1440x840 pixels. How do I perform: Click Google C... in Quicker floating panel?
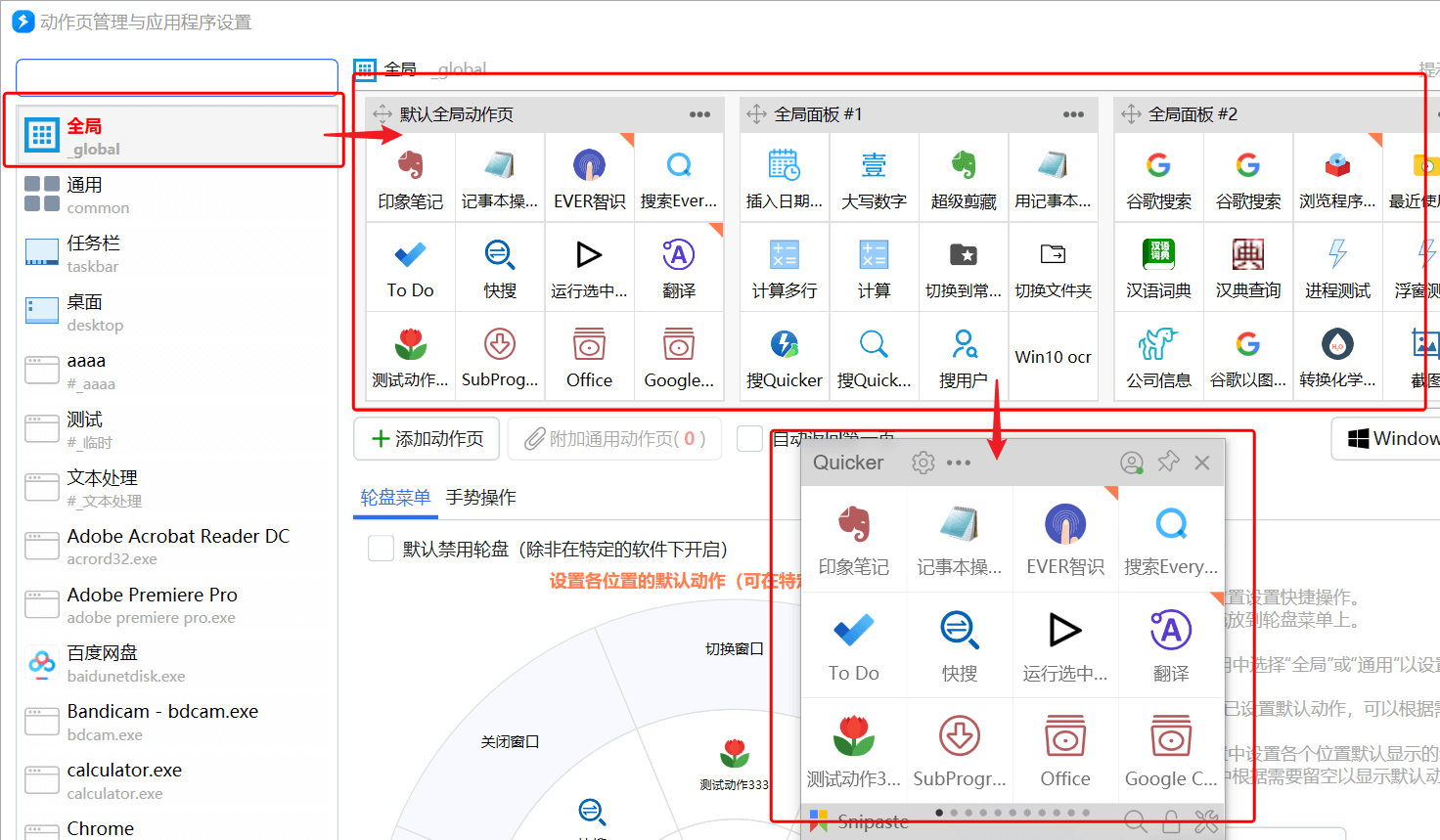pos(1171,751)
